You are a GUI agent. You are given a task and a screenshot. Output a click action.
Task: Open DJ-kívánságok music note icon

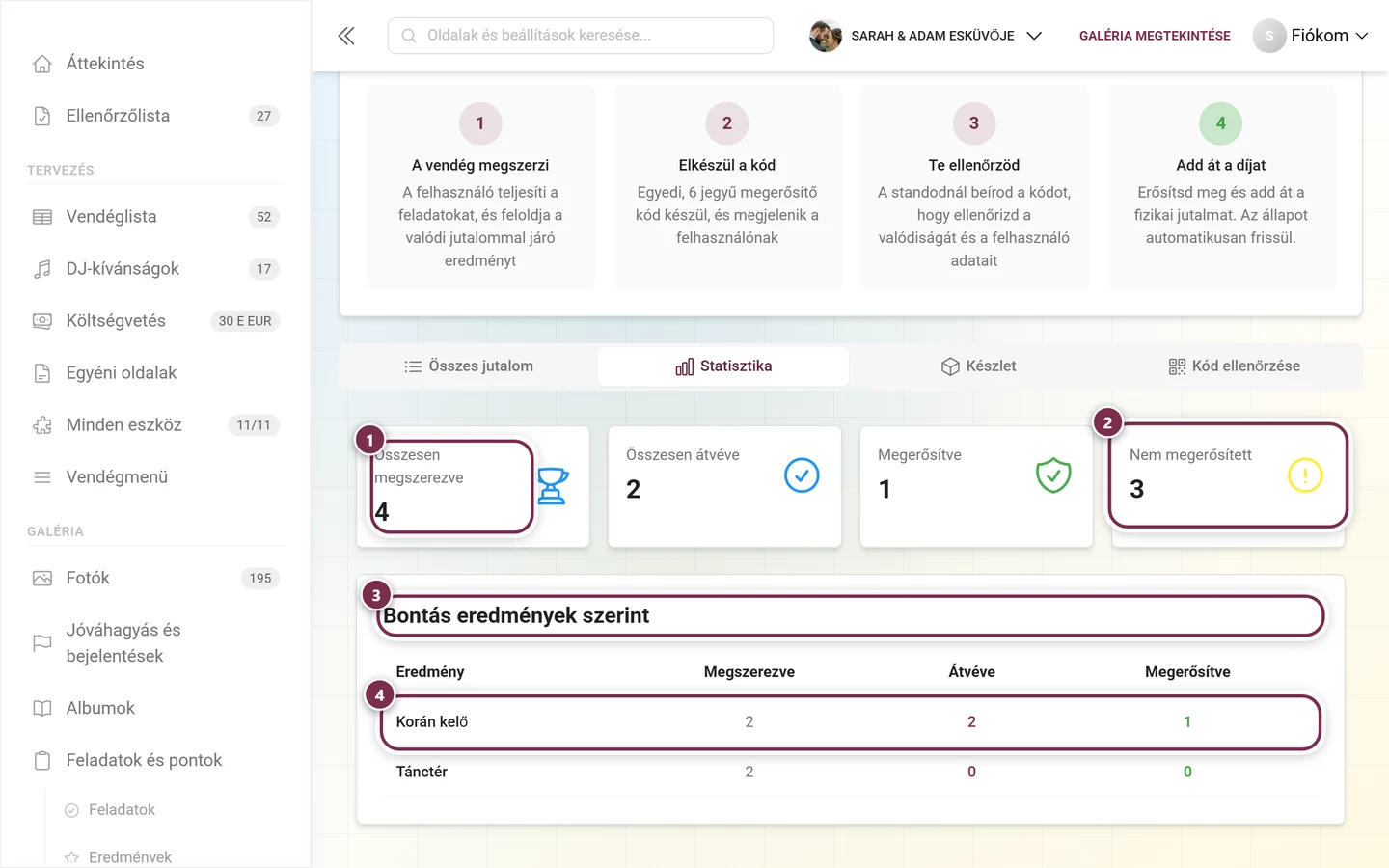click(42, 269)
